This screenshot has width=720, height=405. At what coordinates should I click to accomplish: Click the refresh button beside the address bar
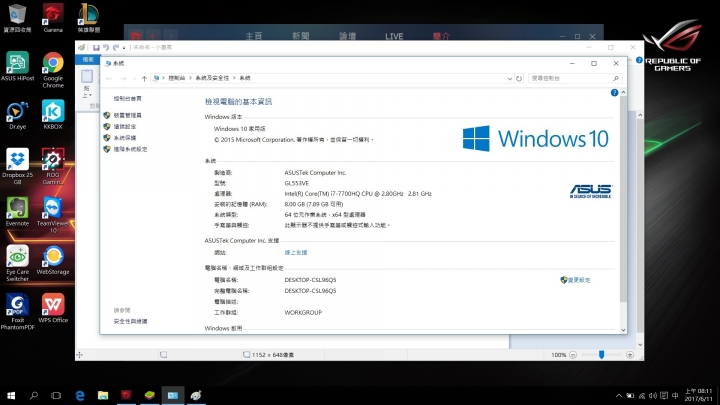[519, 79]
